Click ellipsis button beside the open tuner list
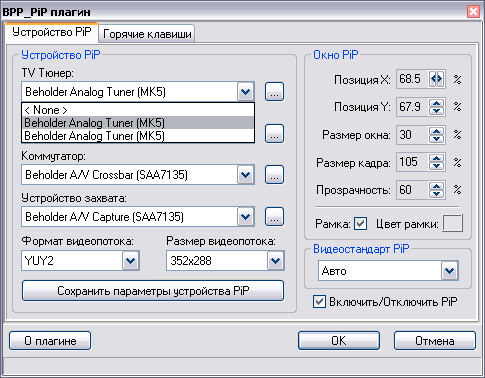This screenshot has width=485, height=378. [274, 134]
